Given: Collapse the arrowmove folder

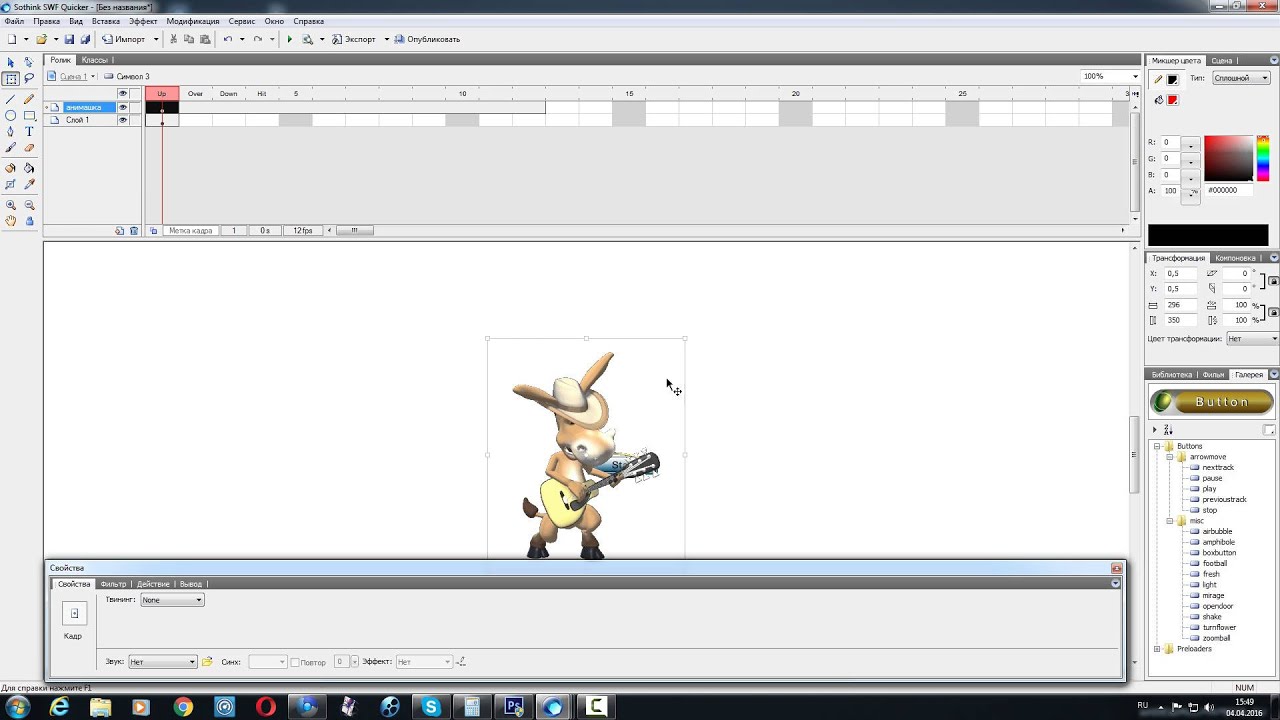Looking at the screenshot, I should pyautogui.click(x=1169, y=457).
